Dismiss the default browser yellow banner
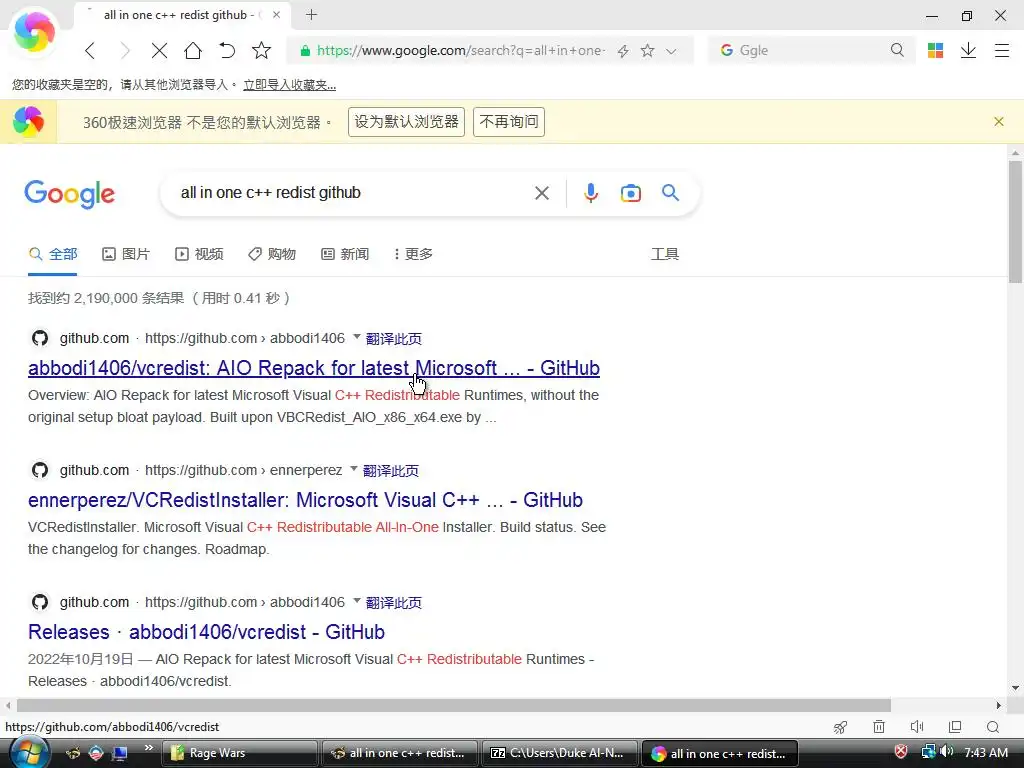The width and height of the screenshot is (1024, 768). 999,121
